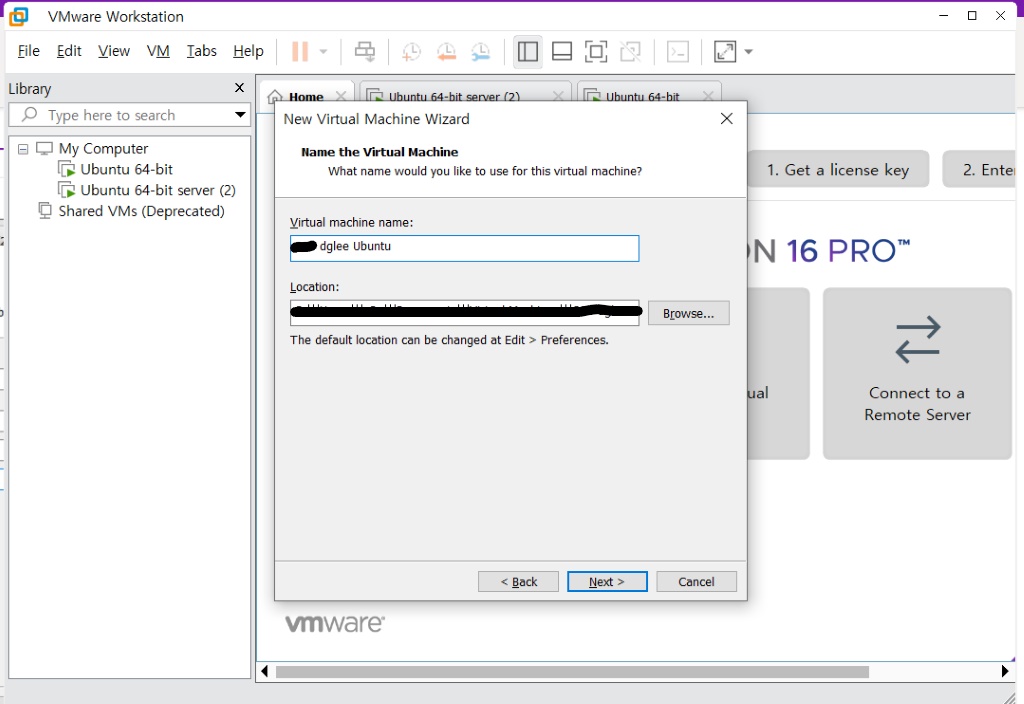Switch to Ubuntu 64-bit server (2) tab
Viewport: 1024px width, 704px height.
click(x=455, y=97)
